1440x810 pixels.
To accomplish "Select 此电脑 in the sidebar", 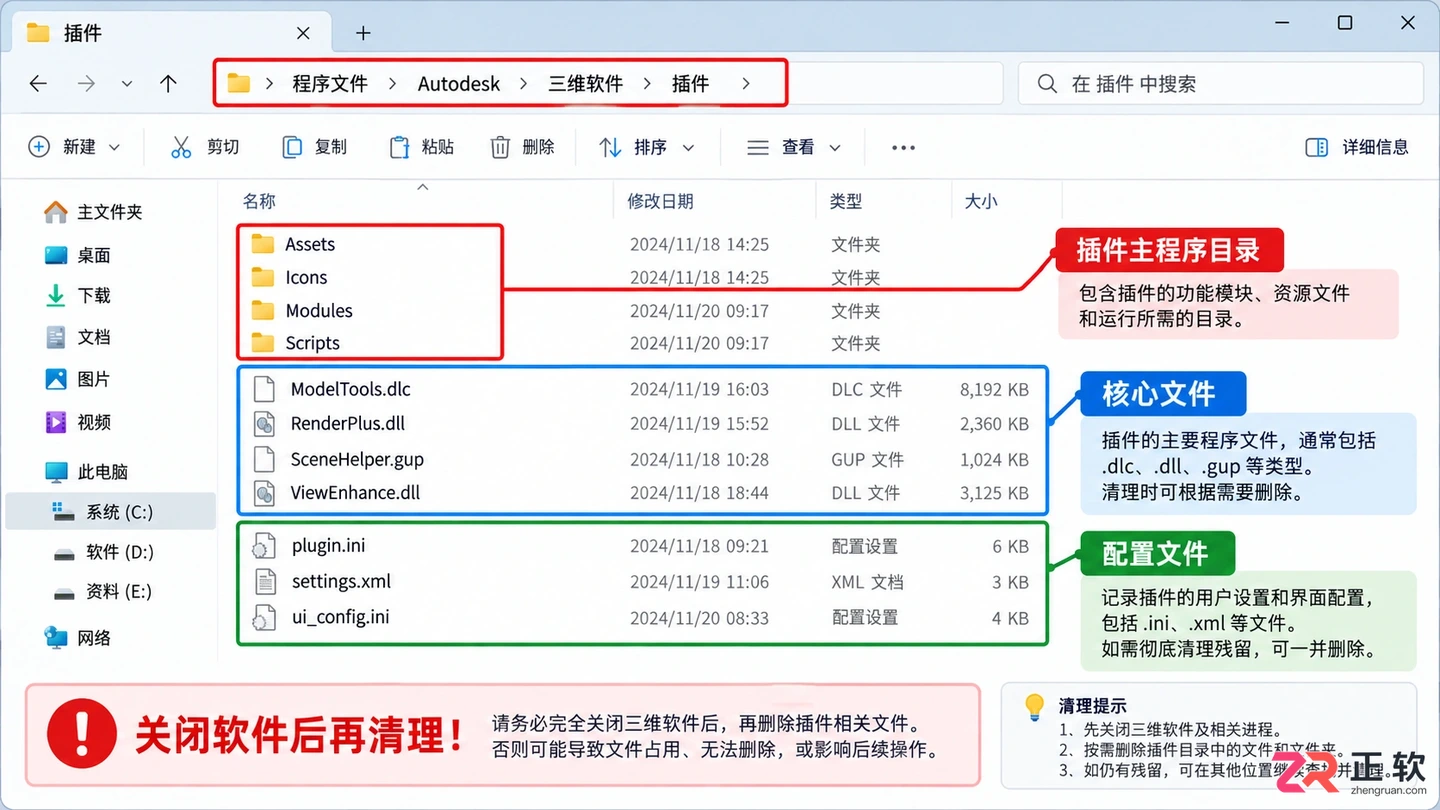I will click(87, 471).
